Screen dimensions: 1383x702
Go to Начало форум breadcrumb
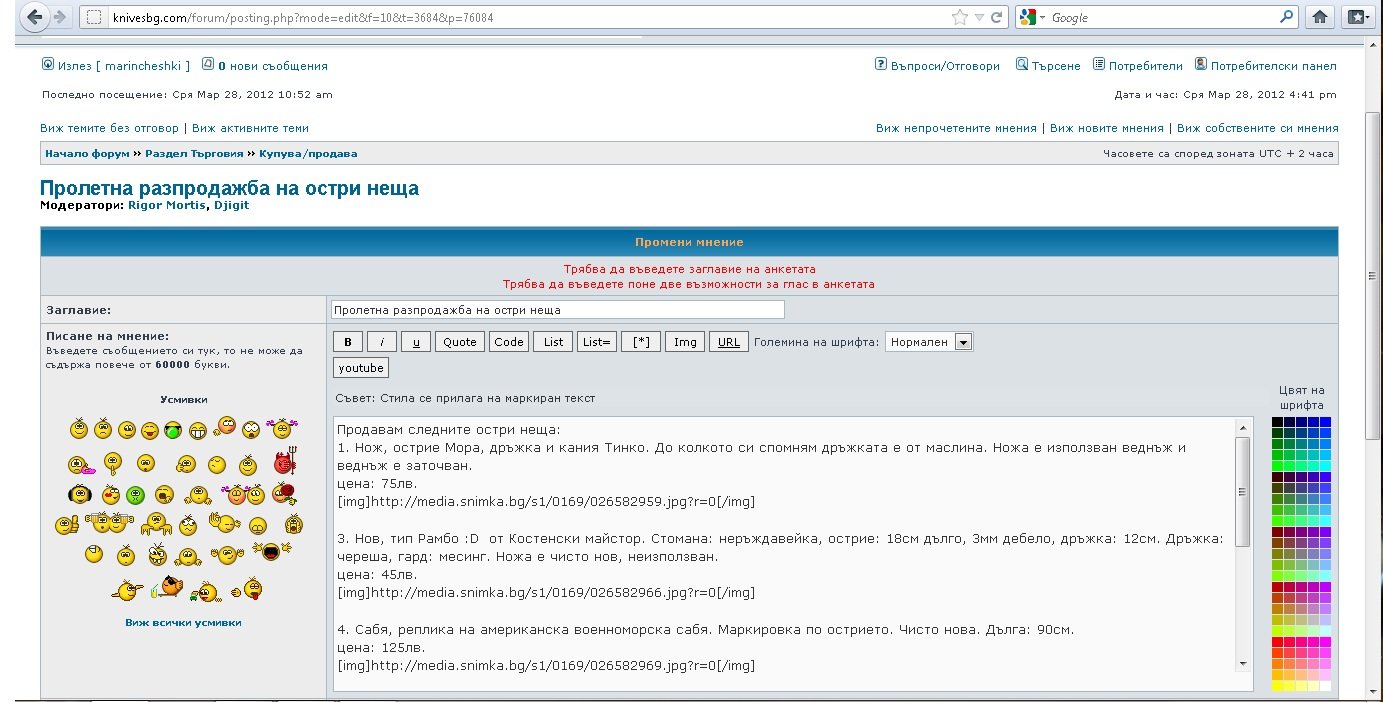[x=87, y=154]
